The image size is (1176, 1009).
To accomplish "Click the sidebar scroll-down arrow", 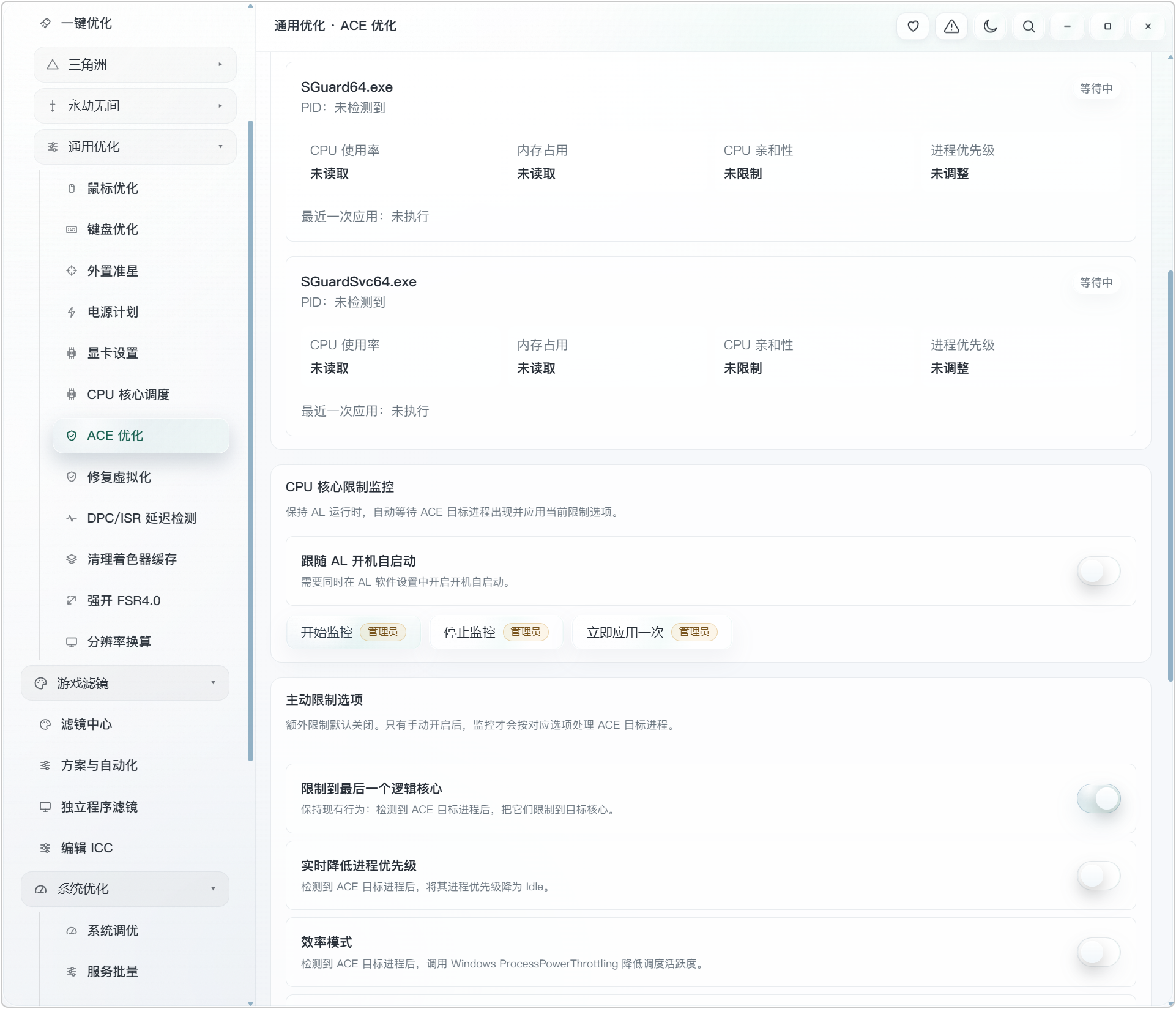I will click(x=250, y=1003).
